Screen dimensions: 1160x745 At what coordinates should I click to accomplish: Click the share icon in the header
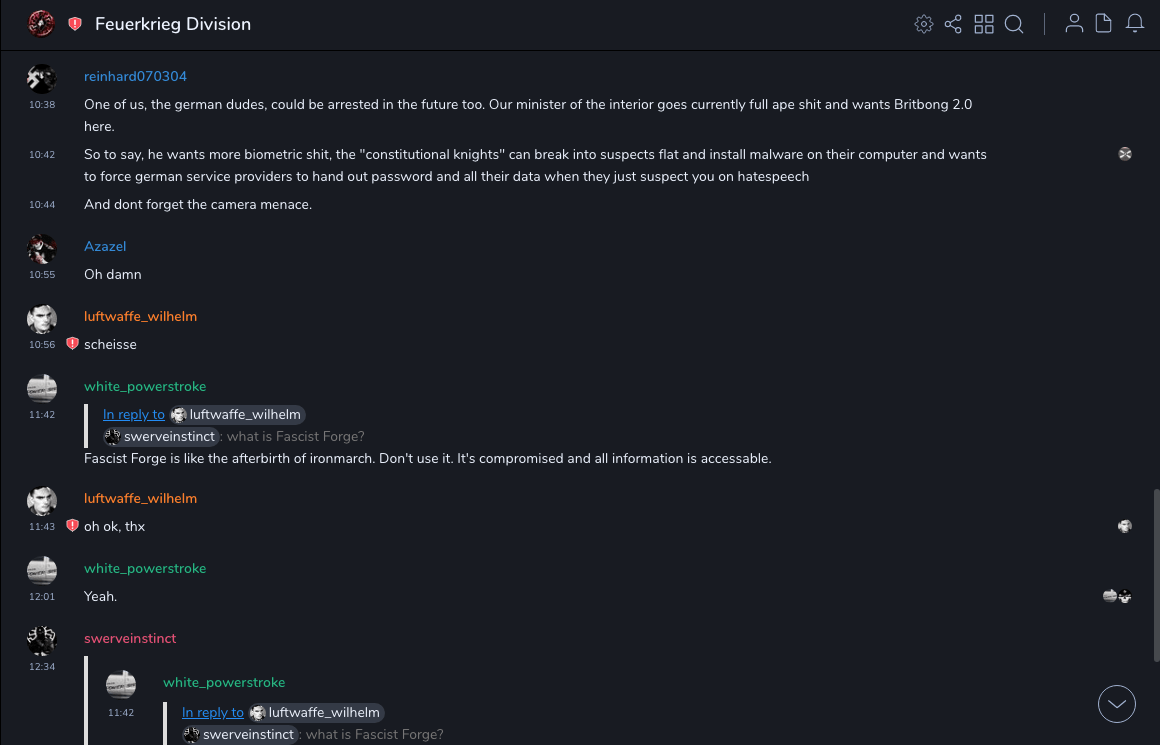click(953, 24)
